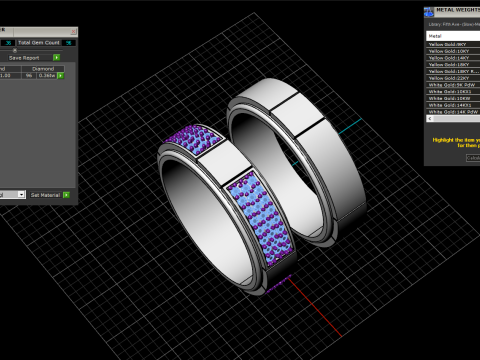Select Yellow Gold 10KY in metal list
This screenshot has width=480, height=360.
click(453, 51)
